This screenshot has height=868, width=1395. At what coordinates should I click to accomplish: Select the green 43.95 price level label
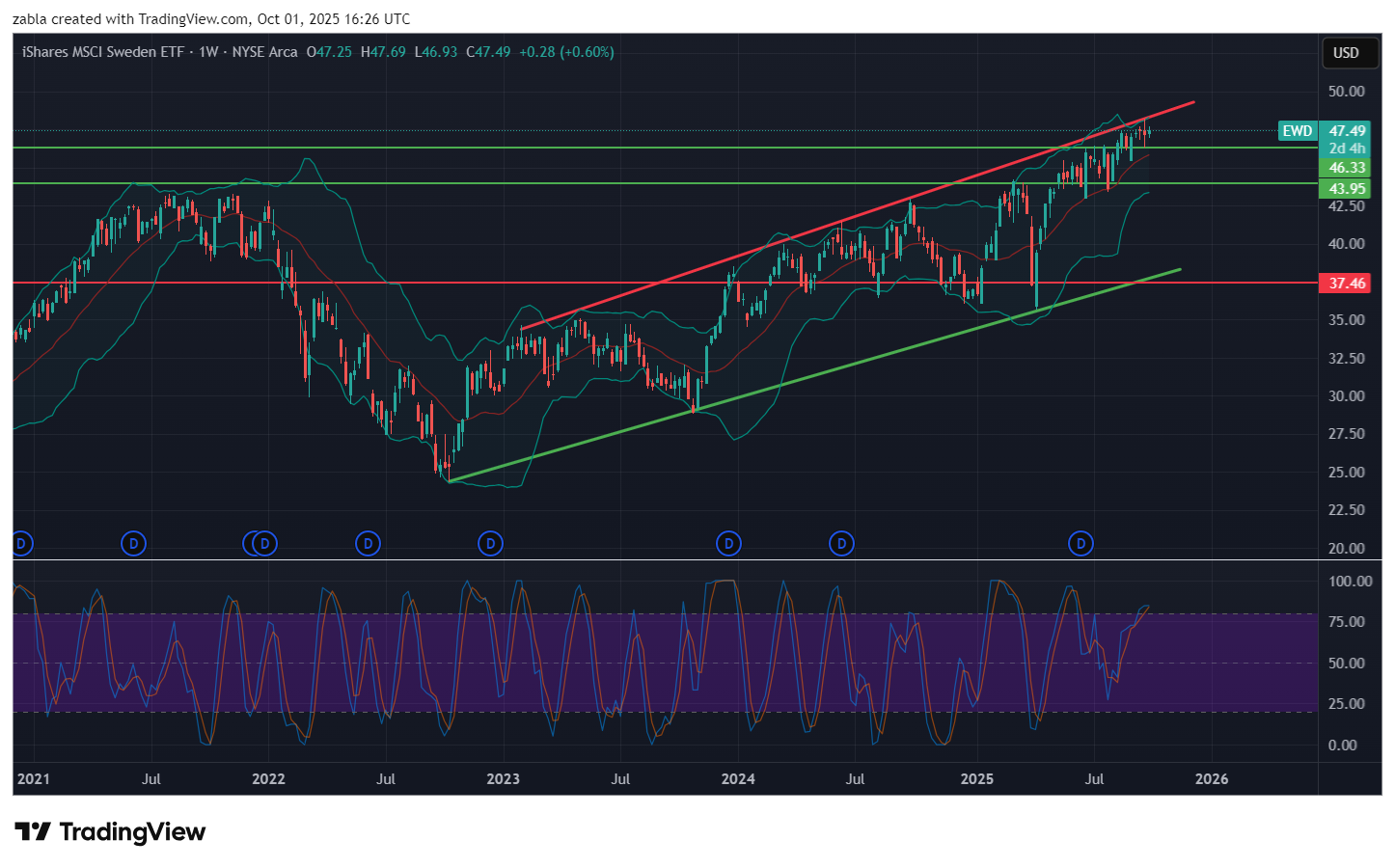coord(1347,188)
